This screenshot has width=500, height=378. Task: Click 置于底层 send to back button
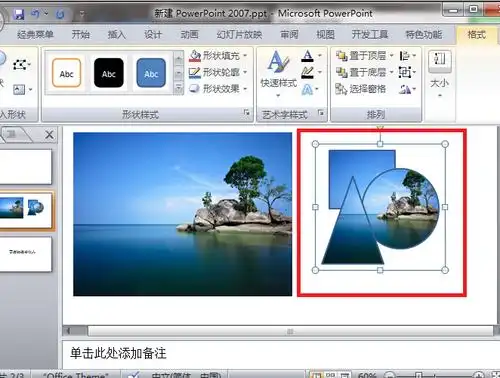(x=361, y=72)
